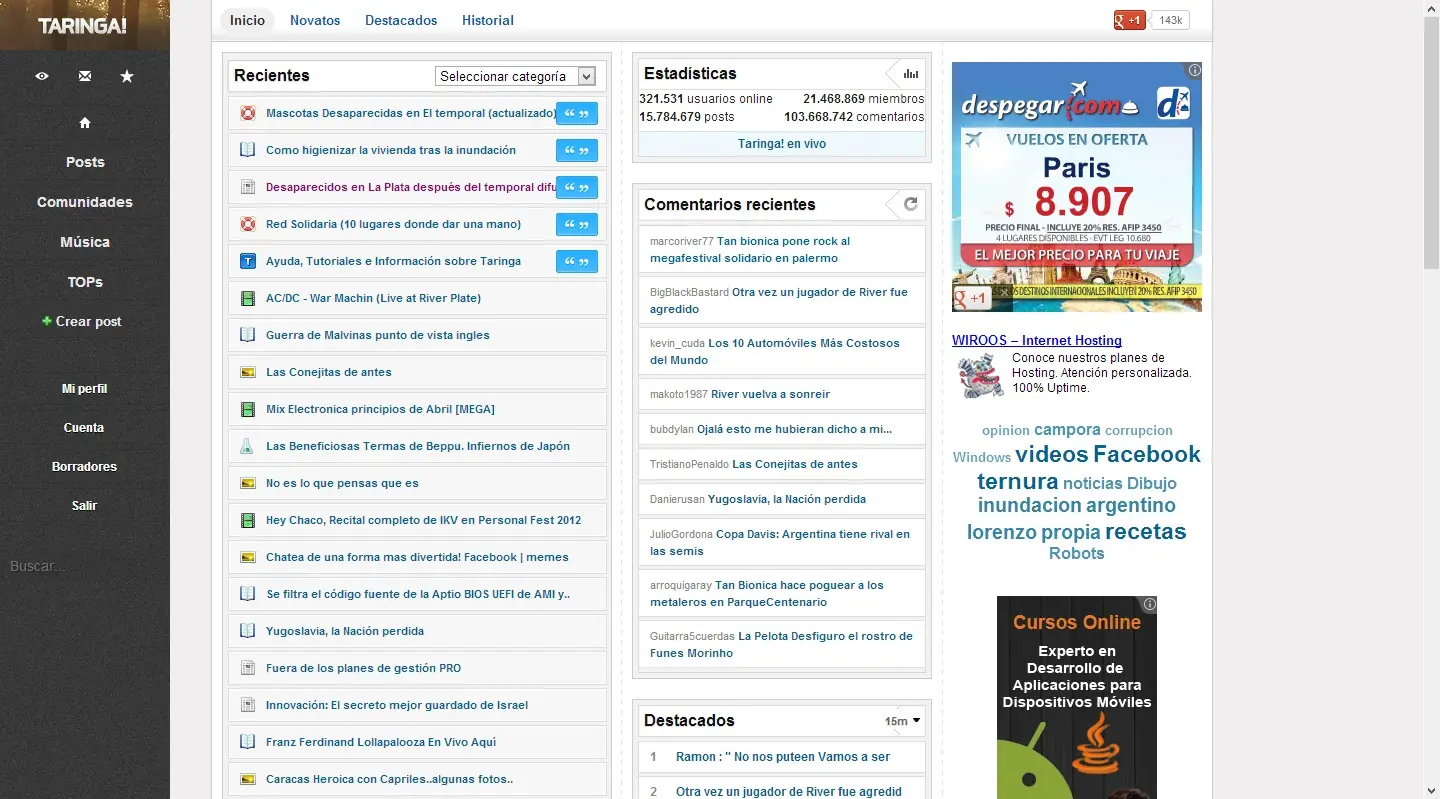The image size is (1440, 799).
Task: Click the green plus beside Crear post
Action: pyautogui.click(x=46, y=321)
